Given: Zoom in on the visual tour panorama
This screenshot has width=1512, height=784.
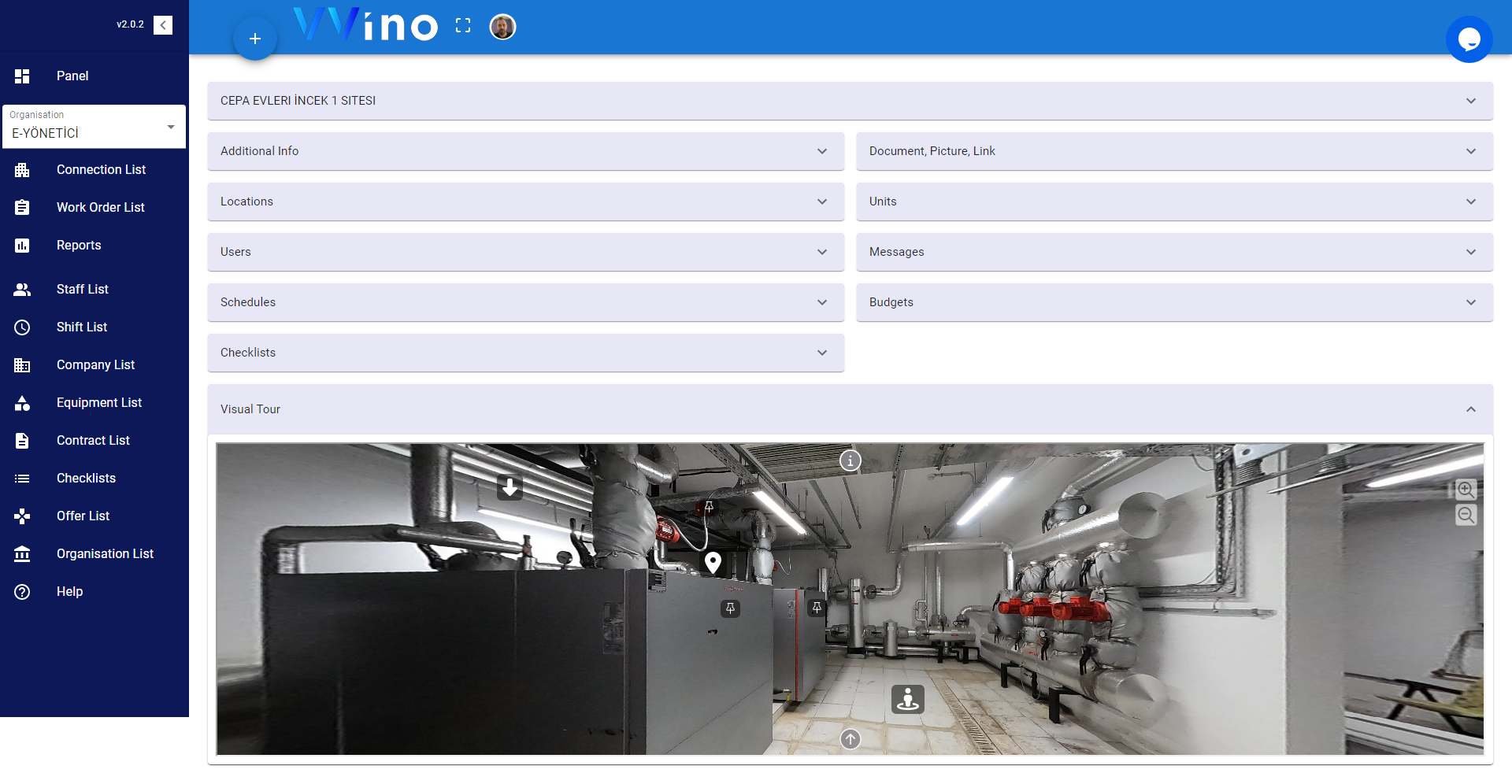Looking at the screenshot, I should pyautogui.click(x=1466, y=489).
